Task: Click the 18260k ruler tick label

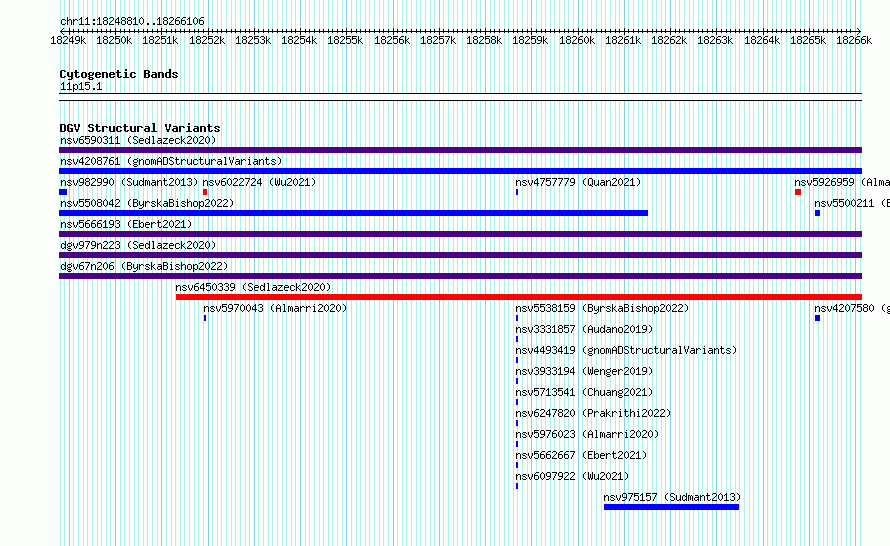Action: (x=577, y=40)
